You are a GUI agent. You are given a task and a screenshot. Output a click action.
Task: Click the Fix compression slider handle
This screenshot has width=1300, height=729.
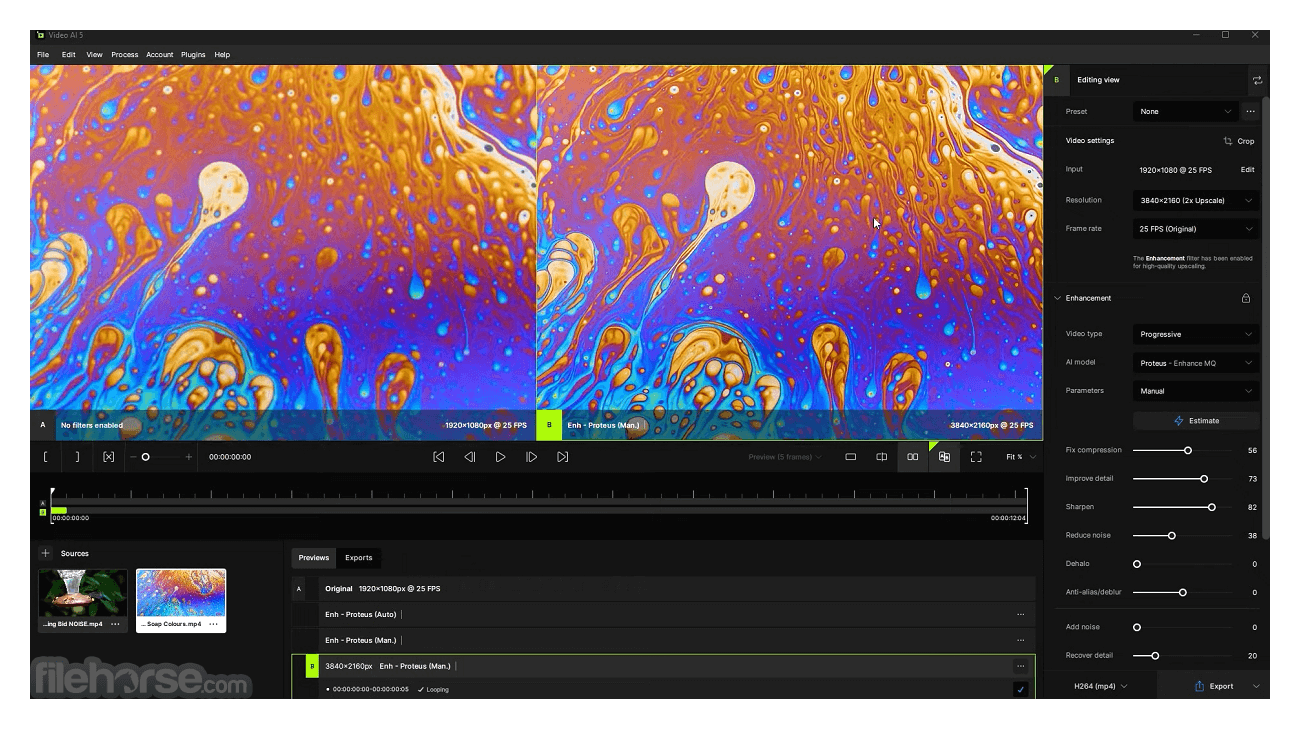coord(1188,451)
